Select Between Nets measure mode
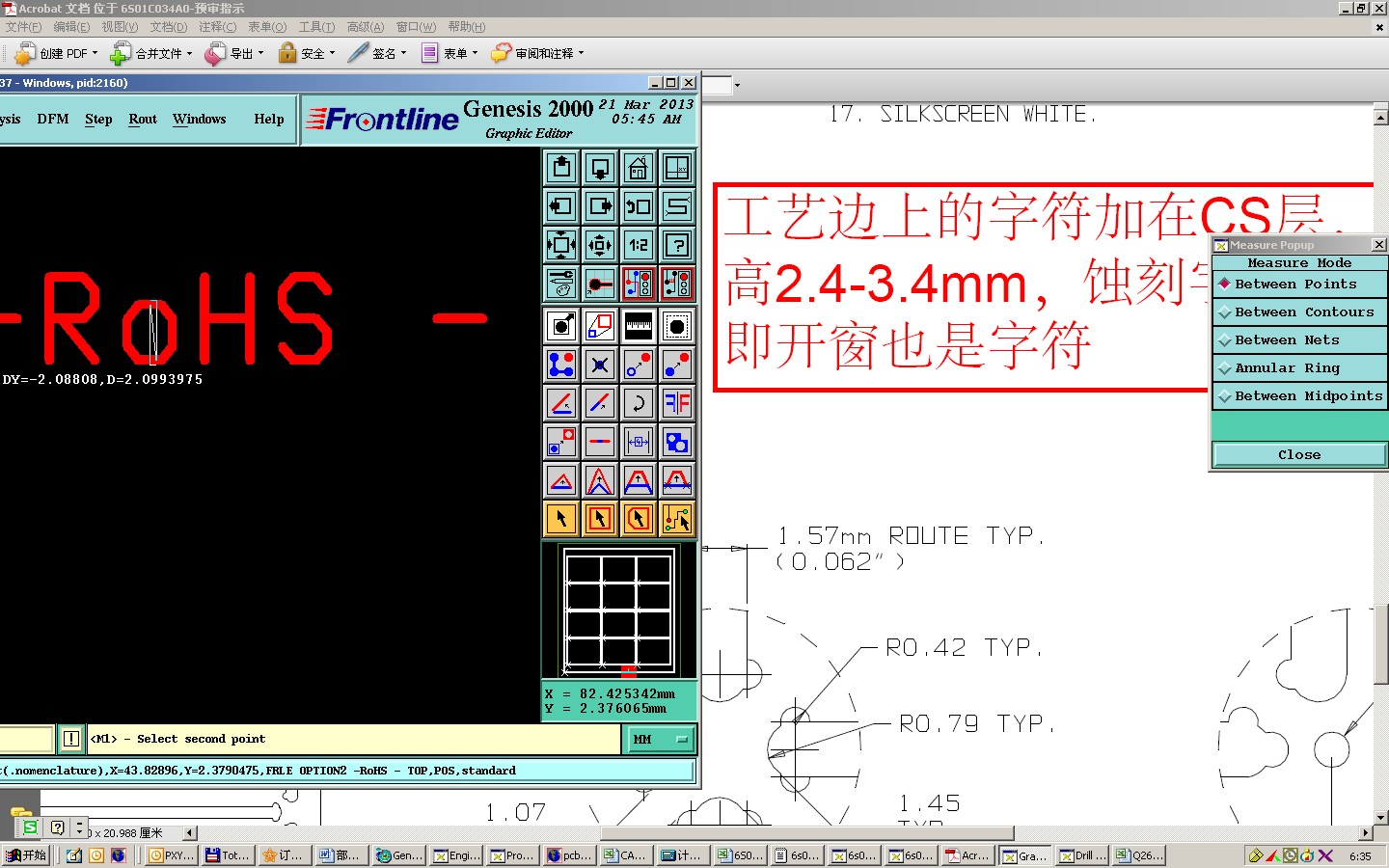The image size is (1389, 868). 1299,340
